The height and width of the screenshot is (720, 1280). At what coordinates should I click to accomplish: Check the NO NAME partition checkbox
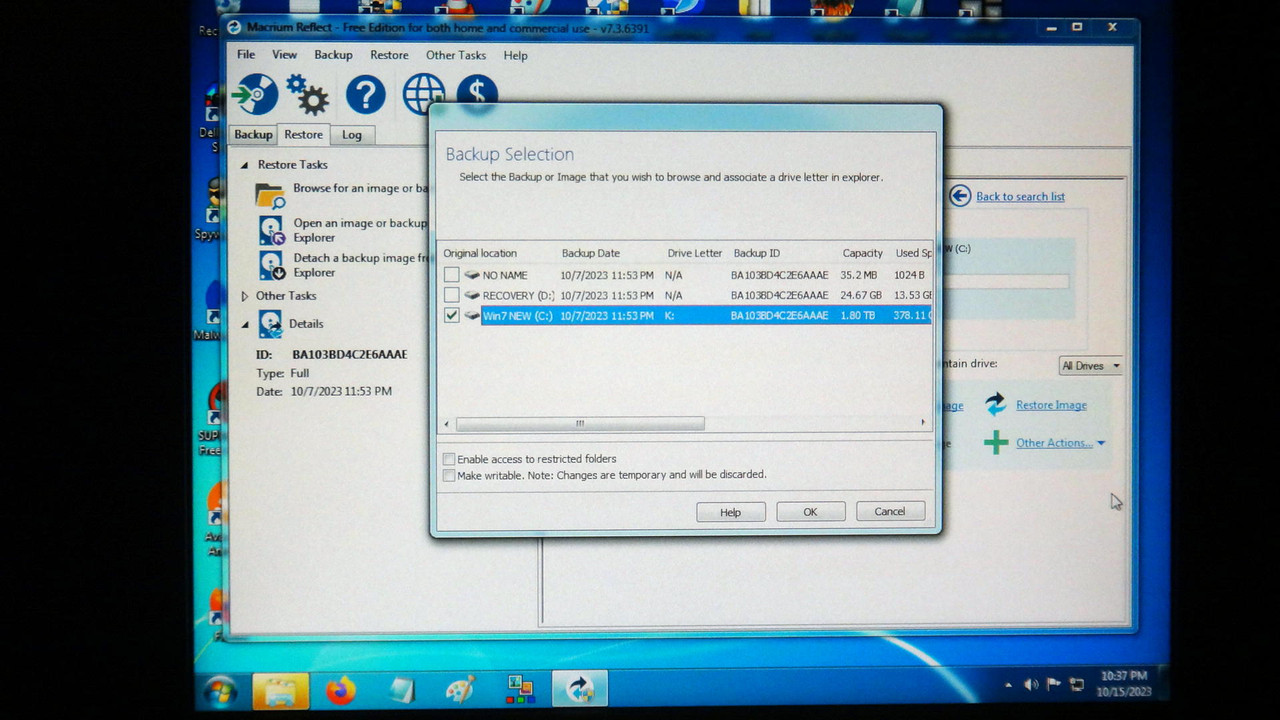coord(452,274)
